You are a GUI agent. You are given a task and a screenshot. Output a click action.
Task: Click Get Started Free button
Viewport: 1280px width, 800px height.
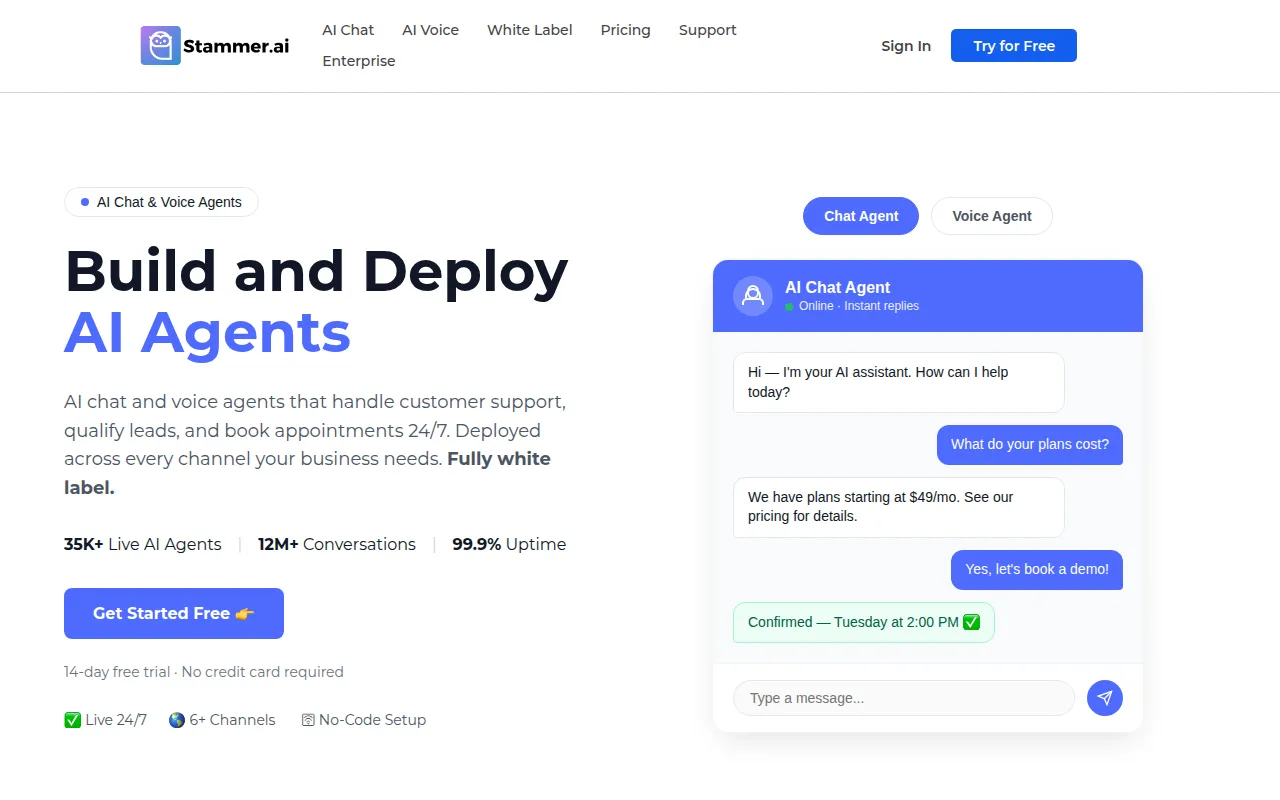(x=174, y=613)
